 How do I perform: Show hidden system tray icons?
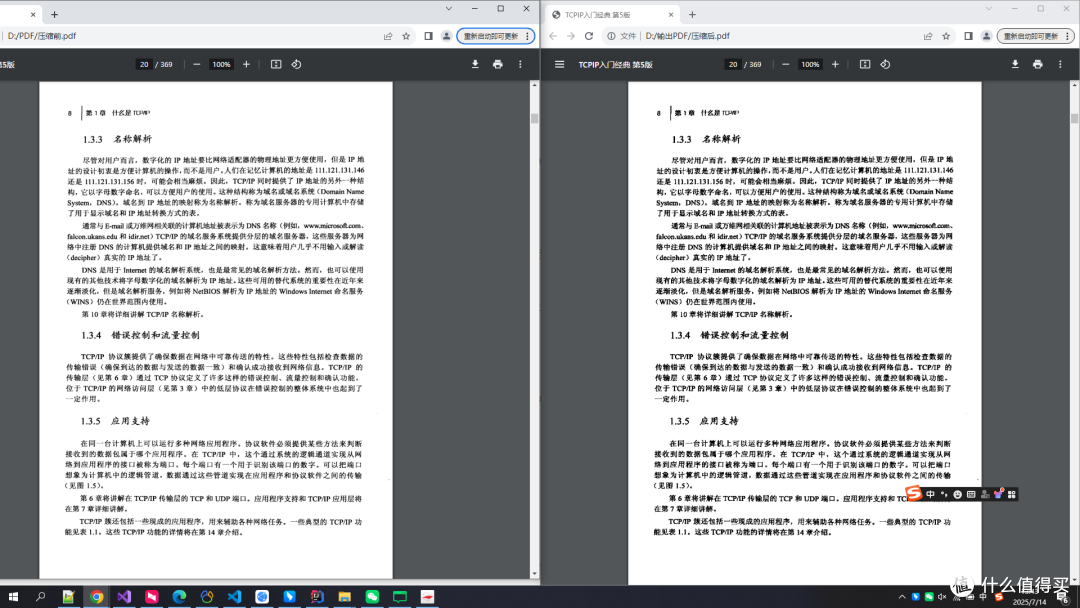902,596
